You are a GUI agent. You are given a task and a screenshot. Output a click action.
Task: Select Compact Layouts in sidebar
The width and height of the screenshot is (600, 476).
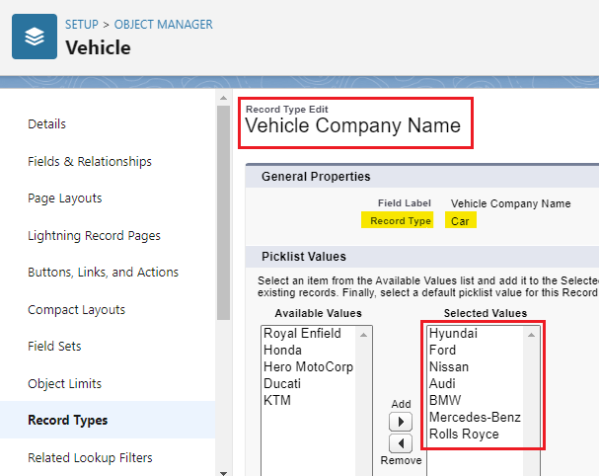(x=77, y=310)
